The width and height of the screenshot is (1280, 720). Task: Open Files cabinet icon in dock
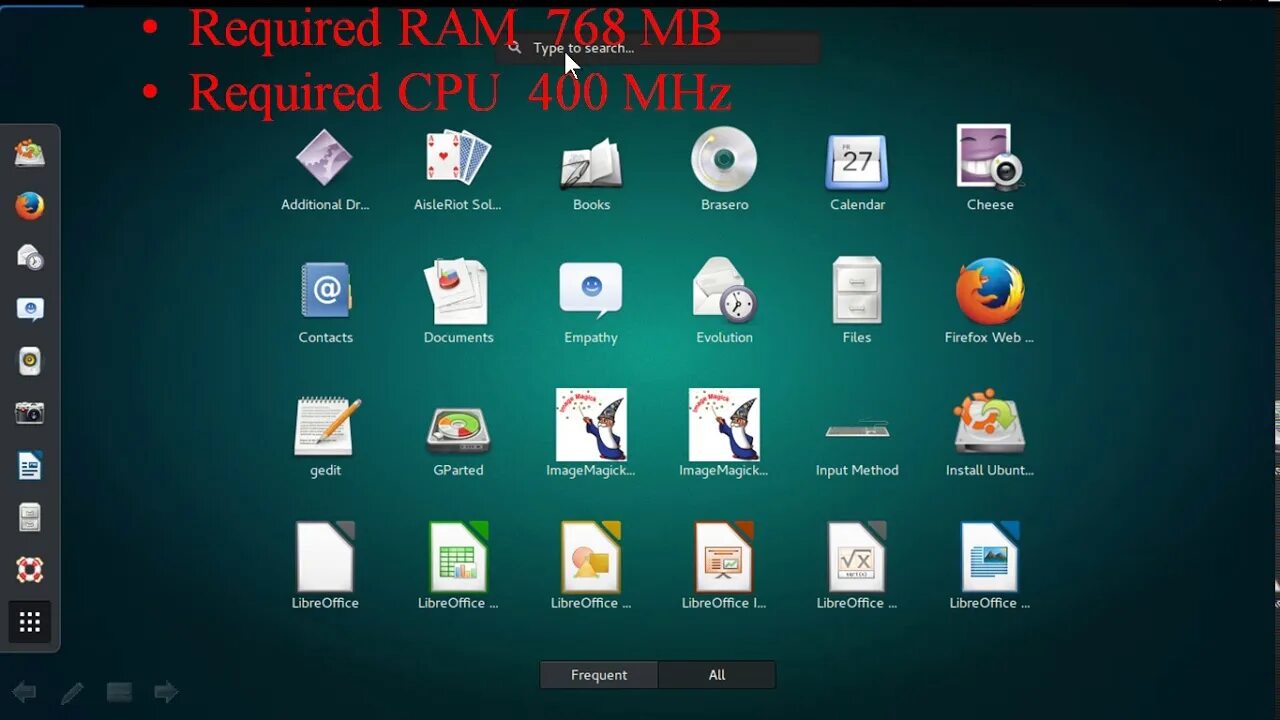(30, 518)
